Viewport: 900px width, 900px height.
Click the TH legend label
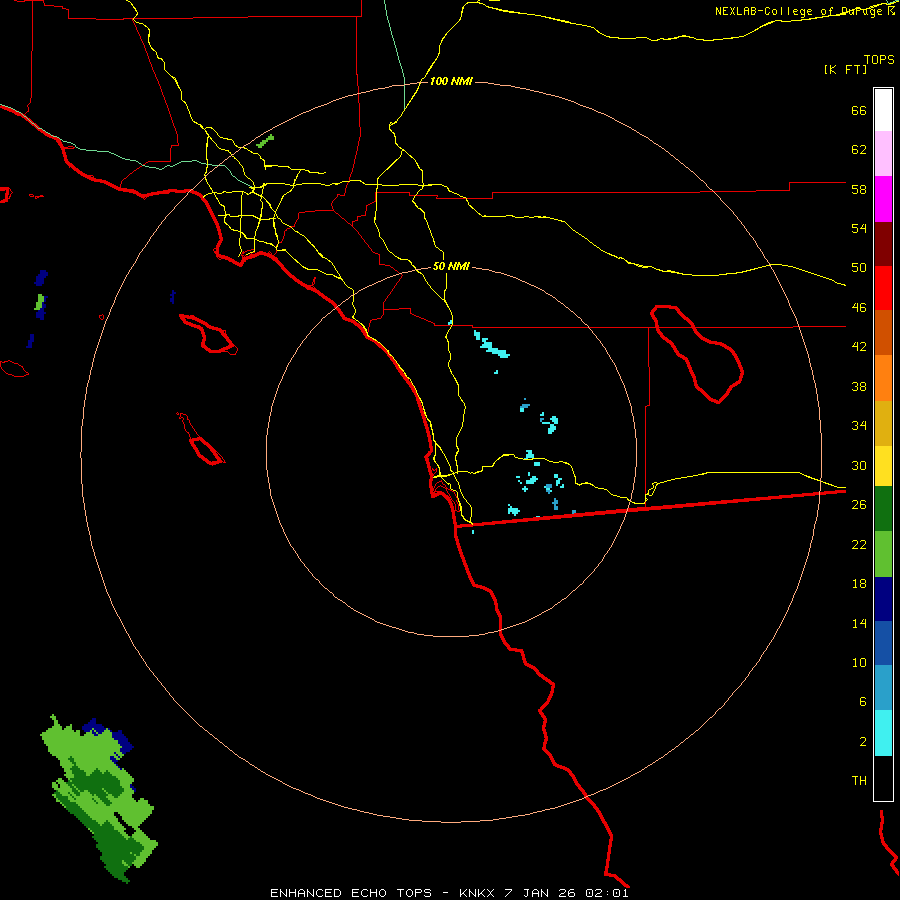point(859,781)
